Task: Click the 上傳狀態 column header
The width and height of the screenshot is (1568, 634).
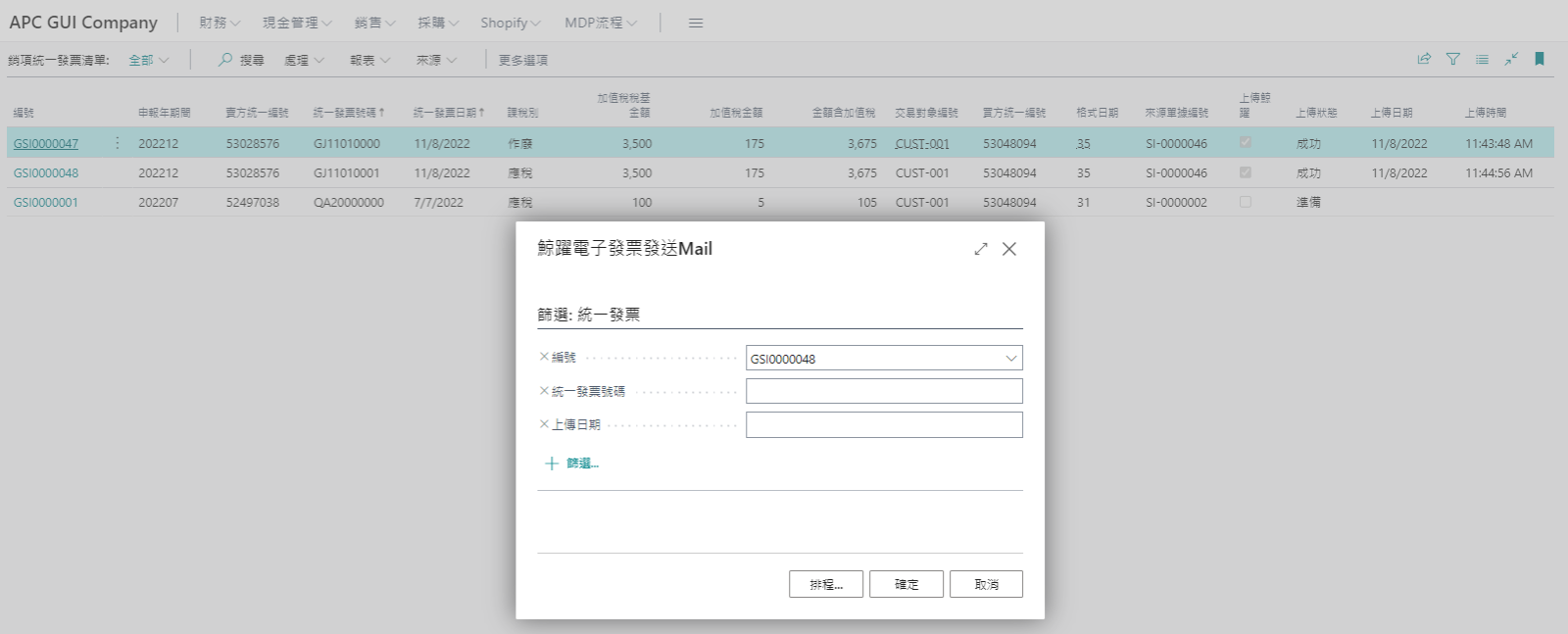Action: pyautogui.click(x=1316, y=113)
